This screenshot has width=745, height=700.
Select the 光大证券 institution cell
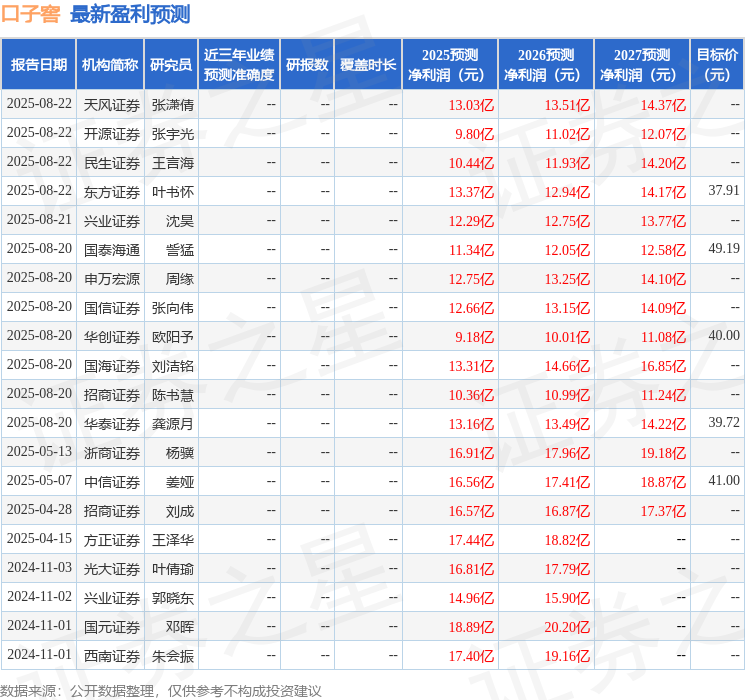[x=112, y=569]
